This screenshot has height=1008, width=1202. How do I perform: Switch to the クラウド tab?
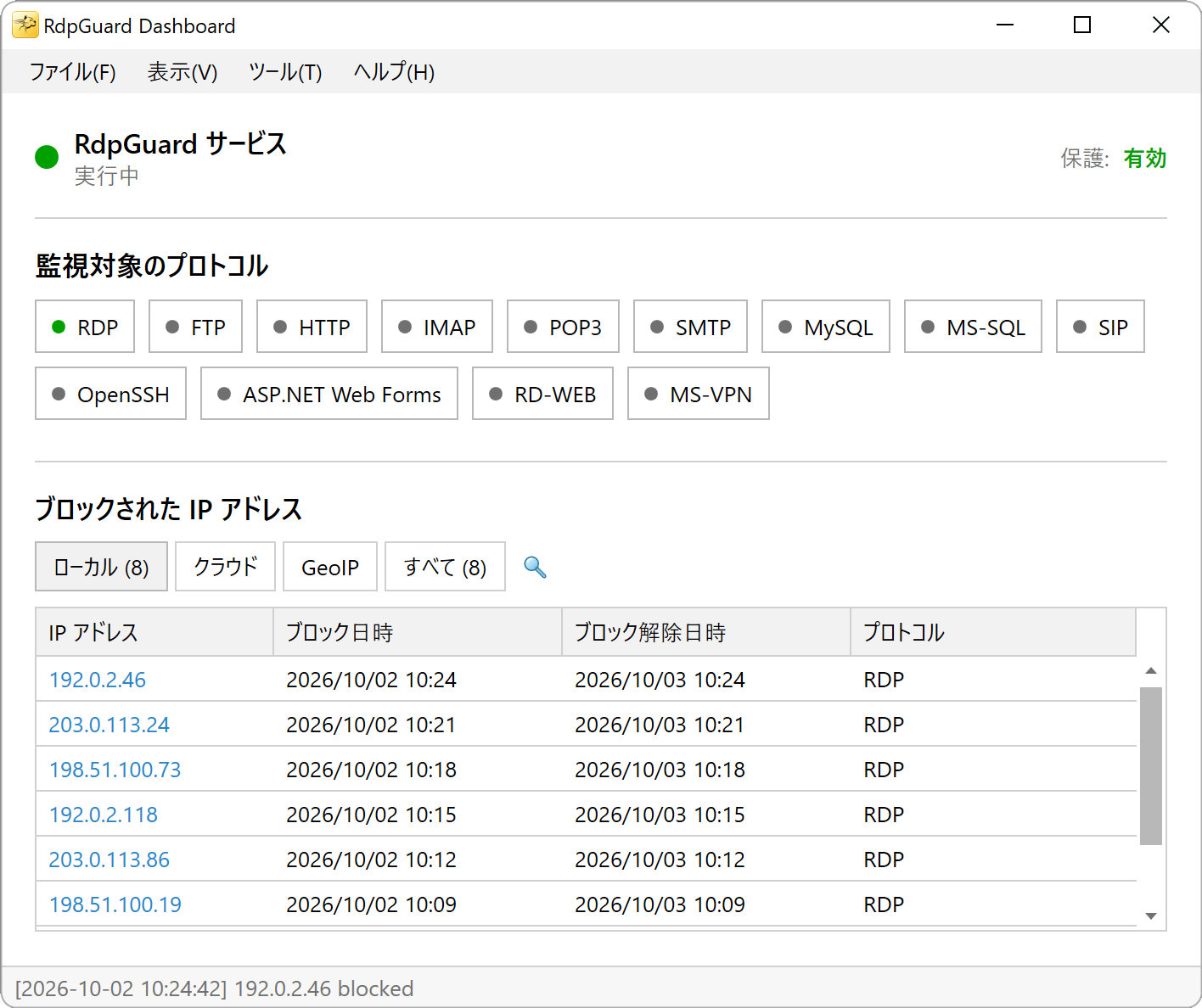point(225,567)
